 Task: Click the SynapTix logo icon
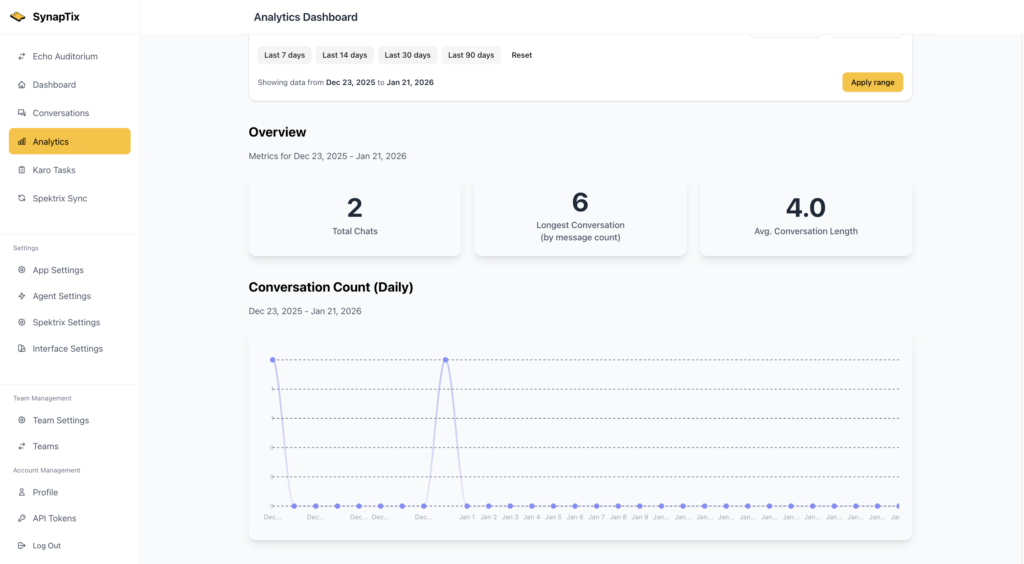point(17,17)
